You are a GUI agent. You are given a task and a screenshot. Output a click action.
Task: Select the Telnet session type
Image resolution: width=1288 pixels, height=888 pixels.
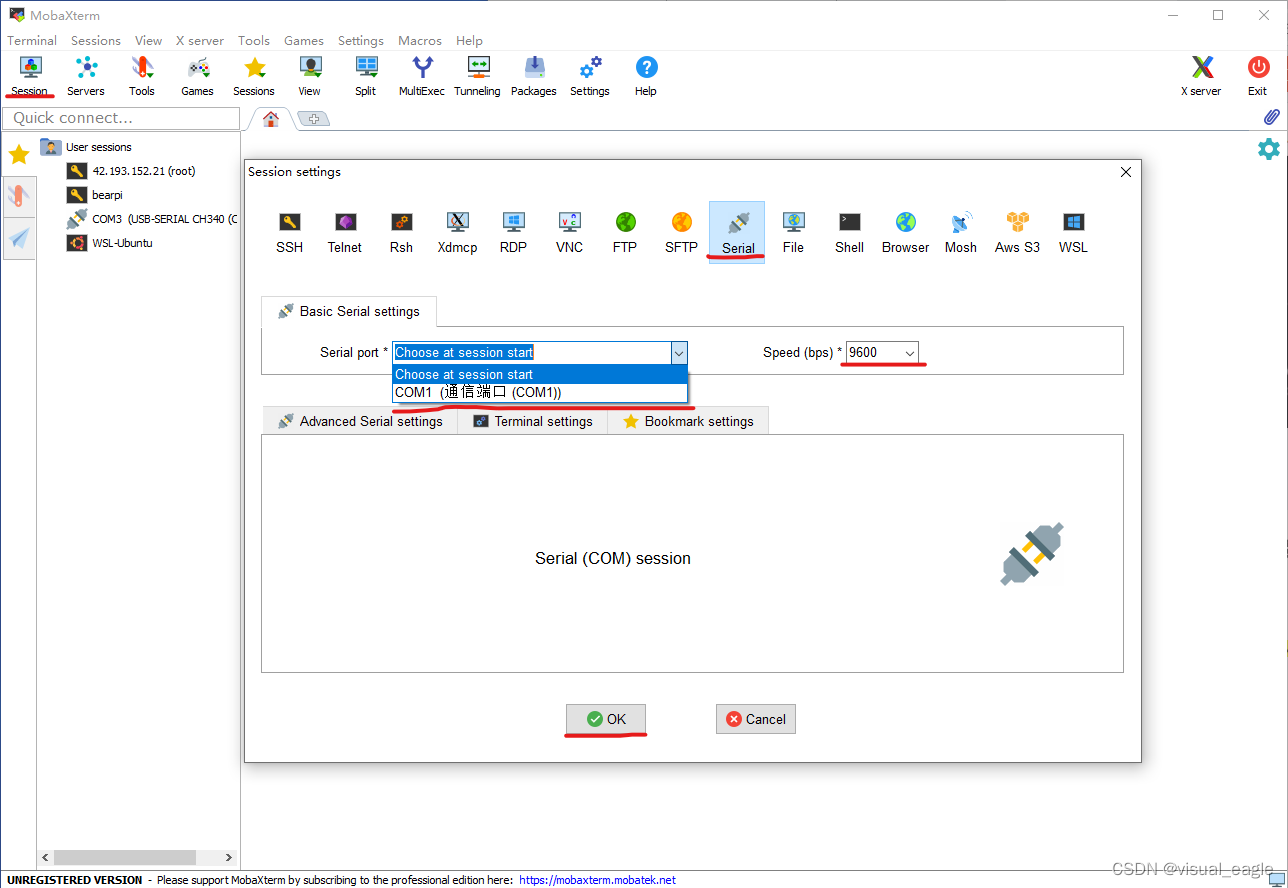pos(345,233)
